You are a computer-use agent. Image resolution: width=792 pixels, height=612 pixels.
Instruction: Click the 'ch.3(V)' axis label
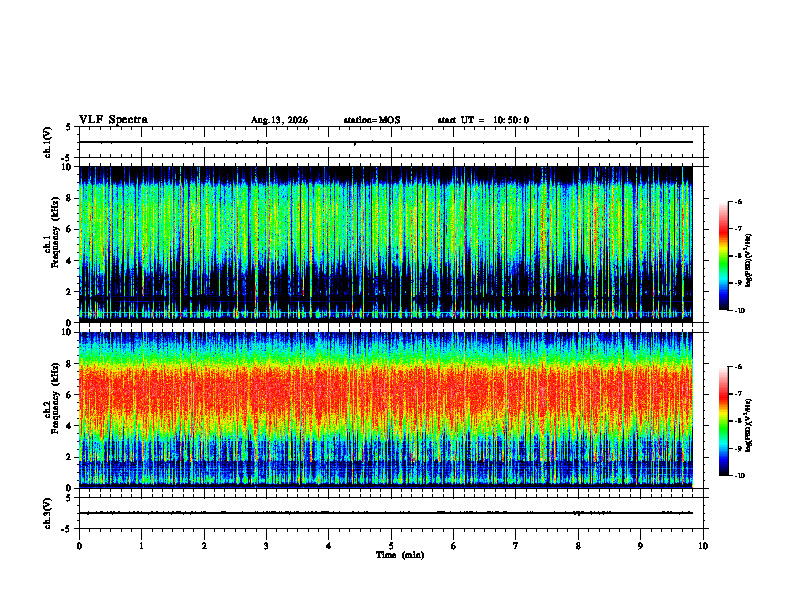[x=47, y=513]
